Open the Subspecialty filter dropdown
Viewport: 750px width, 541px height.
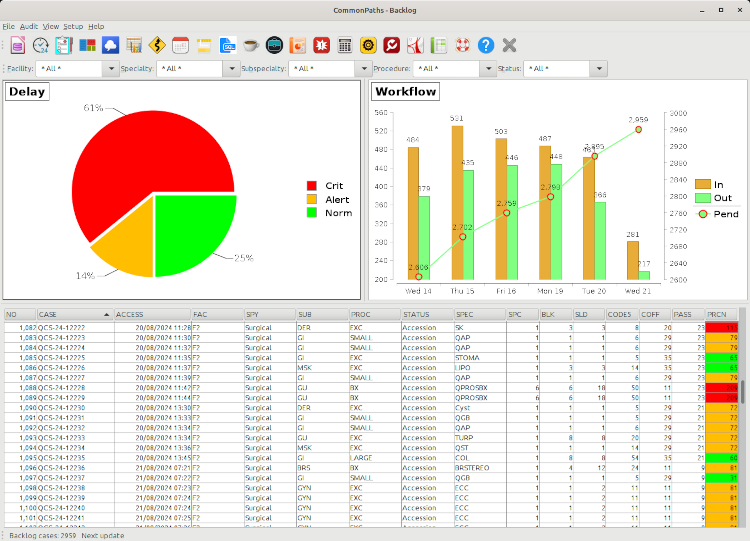(362, 69)
